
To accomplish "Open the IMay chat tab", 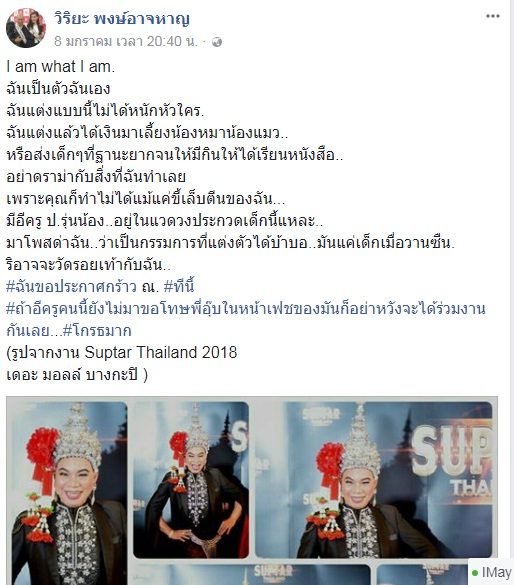I will tap(491, 572).
